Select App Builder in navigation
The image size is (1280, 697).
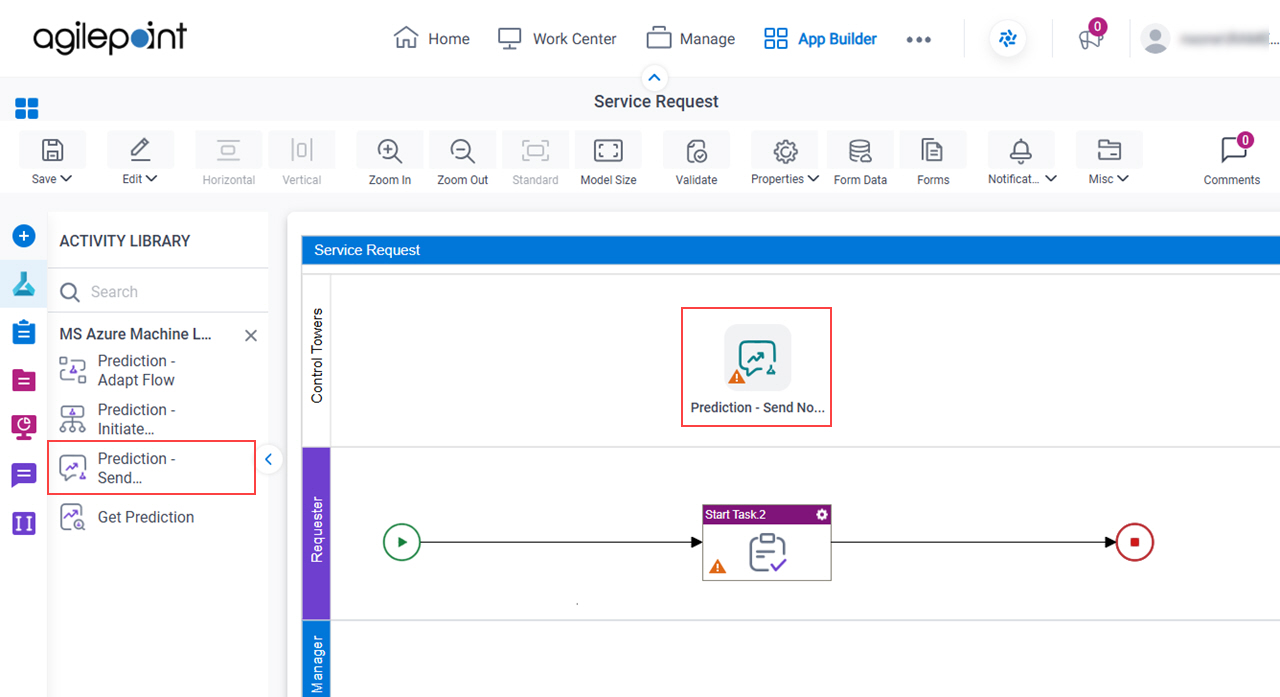click(820, 39)
